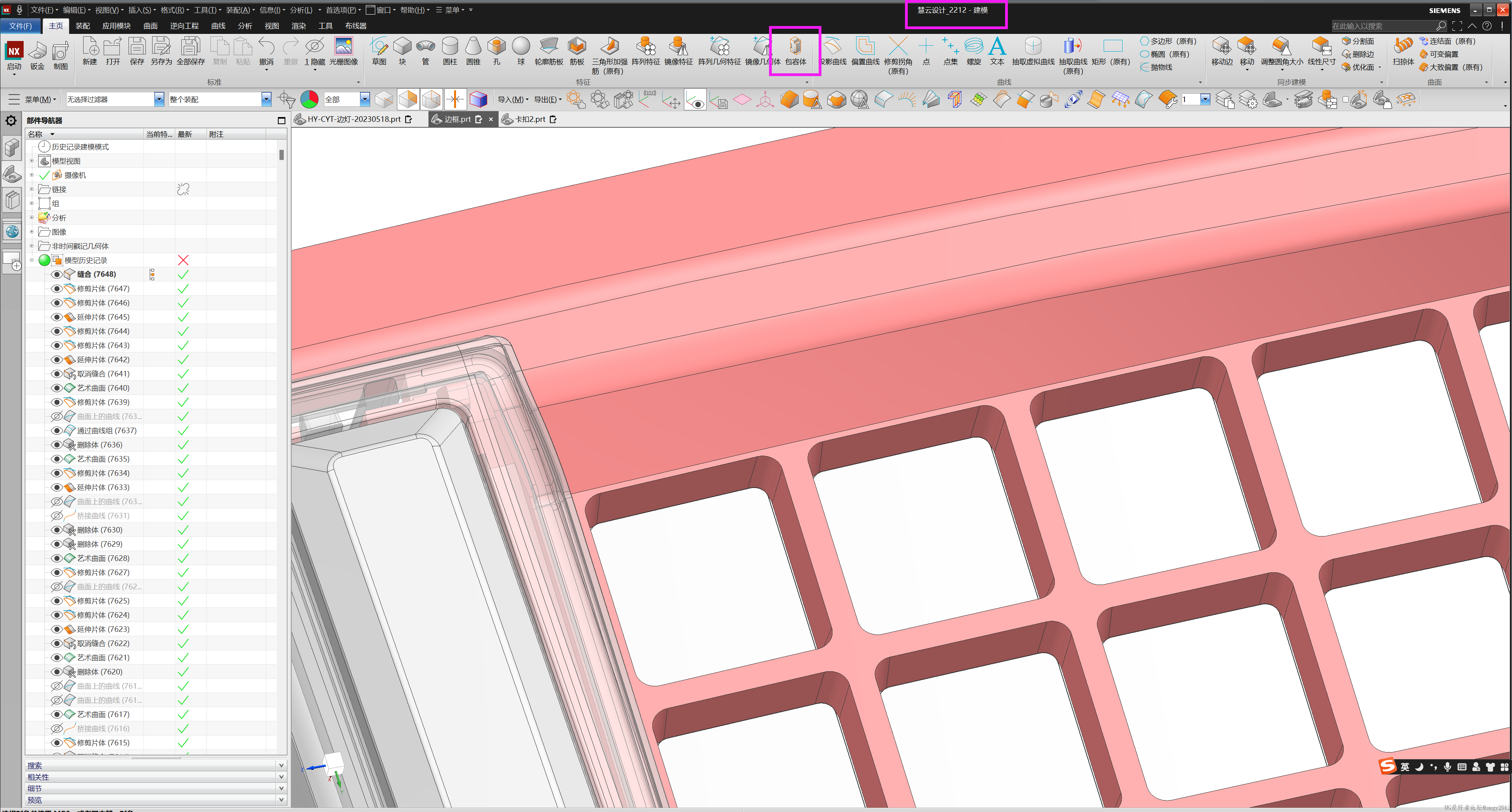Screen dimensions: 1512x812
Task: Click the red-green color wheel swatch
Action: click(309, 99)
